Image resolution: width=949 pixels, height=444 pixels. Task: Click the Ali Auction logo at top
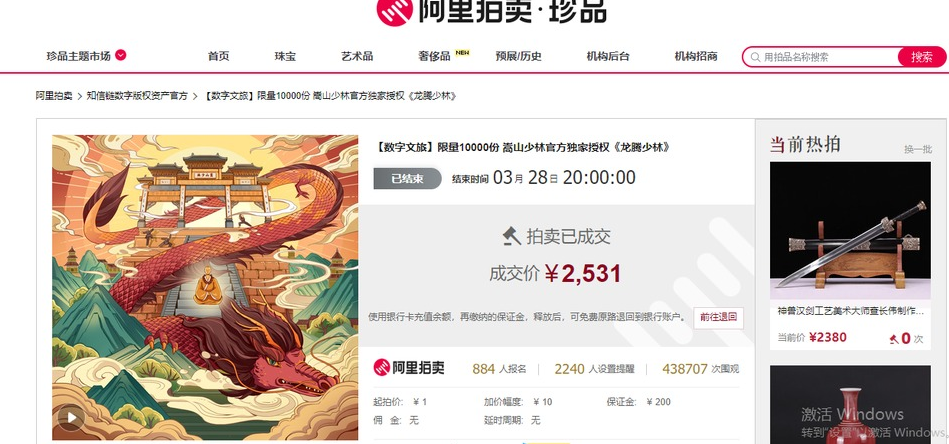click(491, 11)
